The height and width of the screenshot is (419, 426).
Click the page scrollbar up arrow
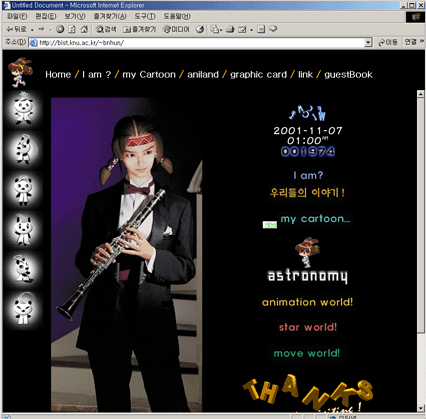[421, 94]
